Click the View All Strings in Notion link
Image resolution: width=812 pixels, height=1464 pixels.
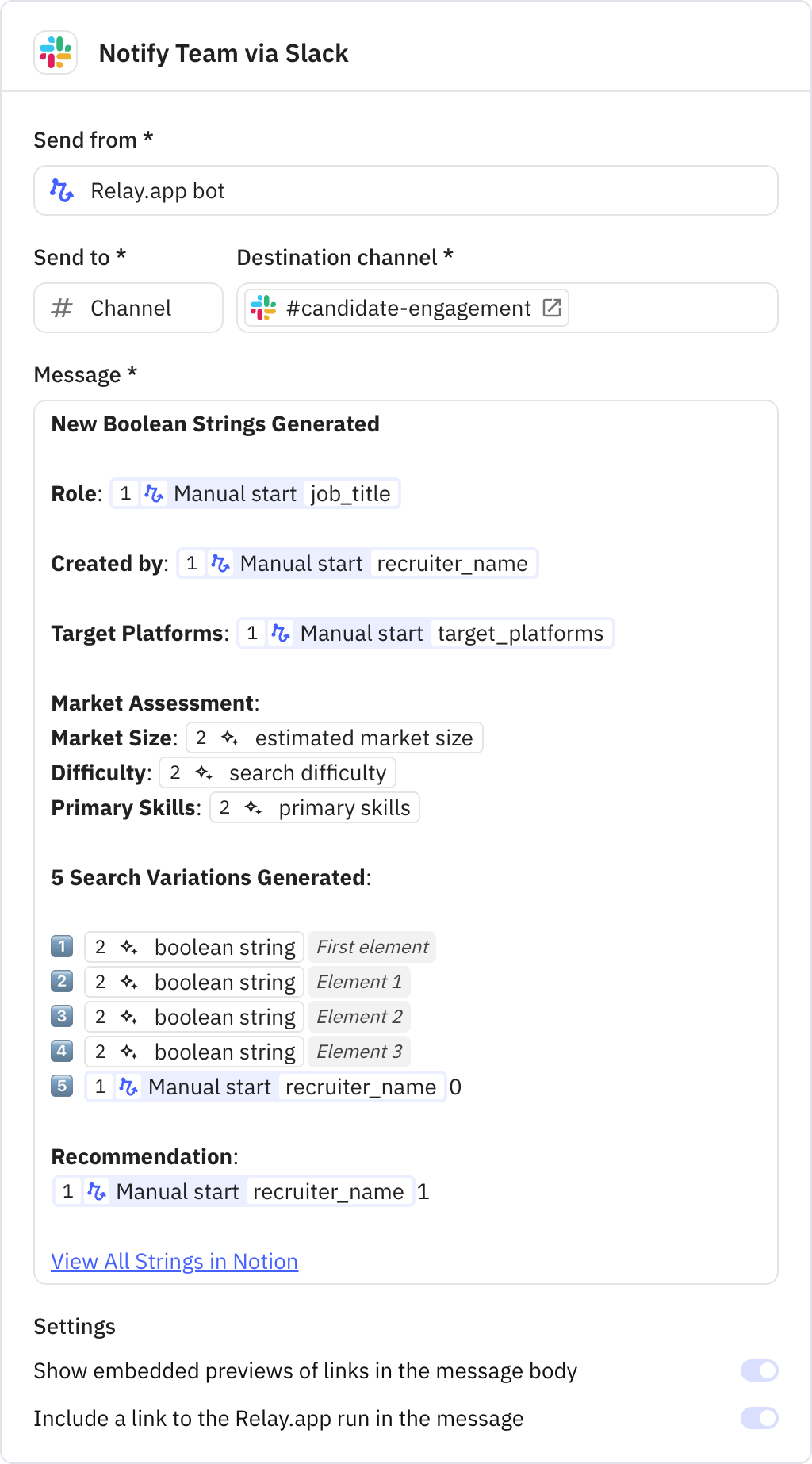(174, 1261)
